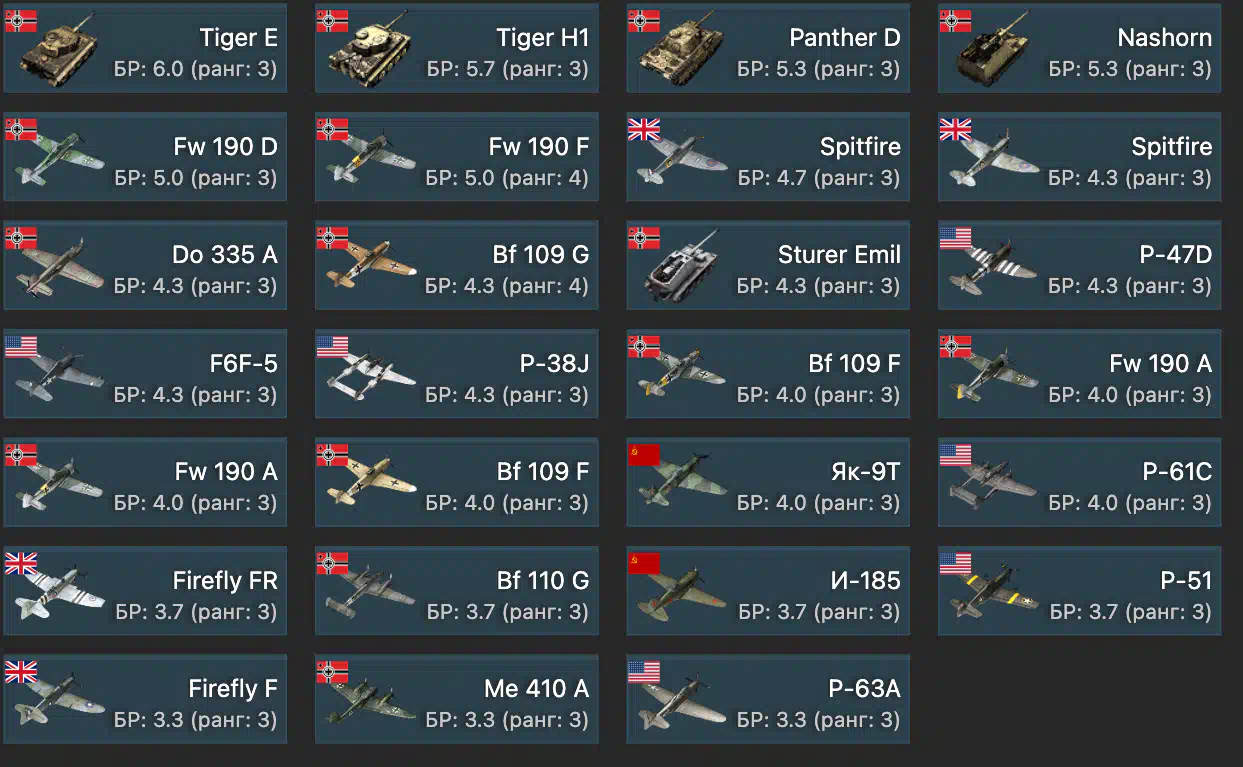Select the И-185 Soviet aircraft

(768, 590)
